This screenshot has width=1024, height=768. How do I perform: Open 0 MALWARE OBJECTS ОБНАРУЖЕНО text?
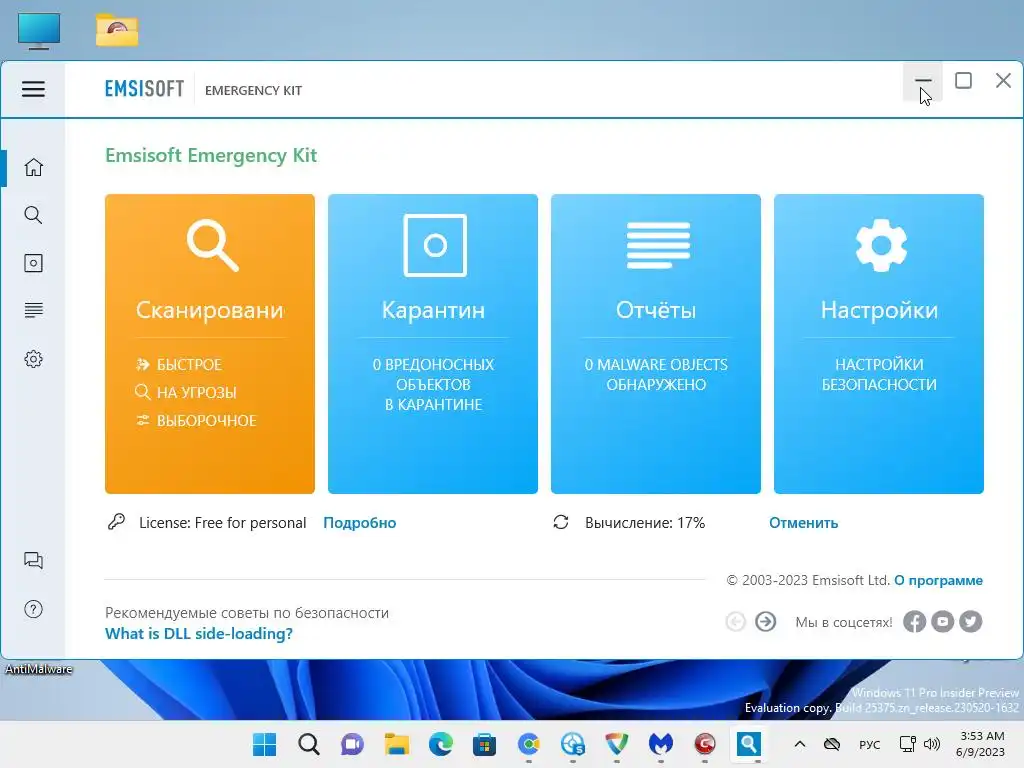656,375
